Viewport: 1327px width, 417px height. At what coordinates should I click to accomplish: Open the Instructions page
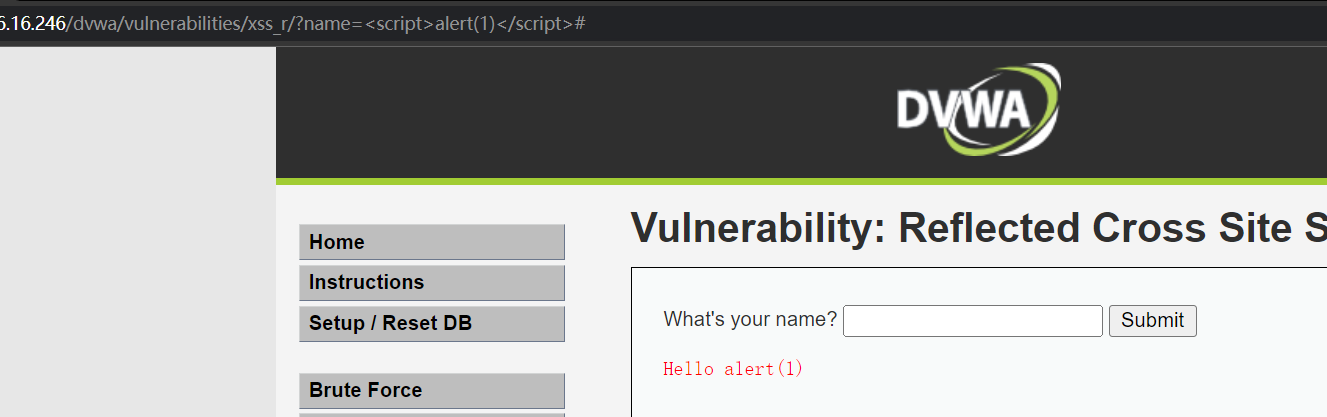[432, 283]
